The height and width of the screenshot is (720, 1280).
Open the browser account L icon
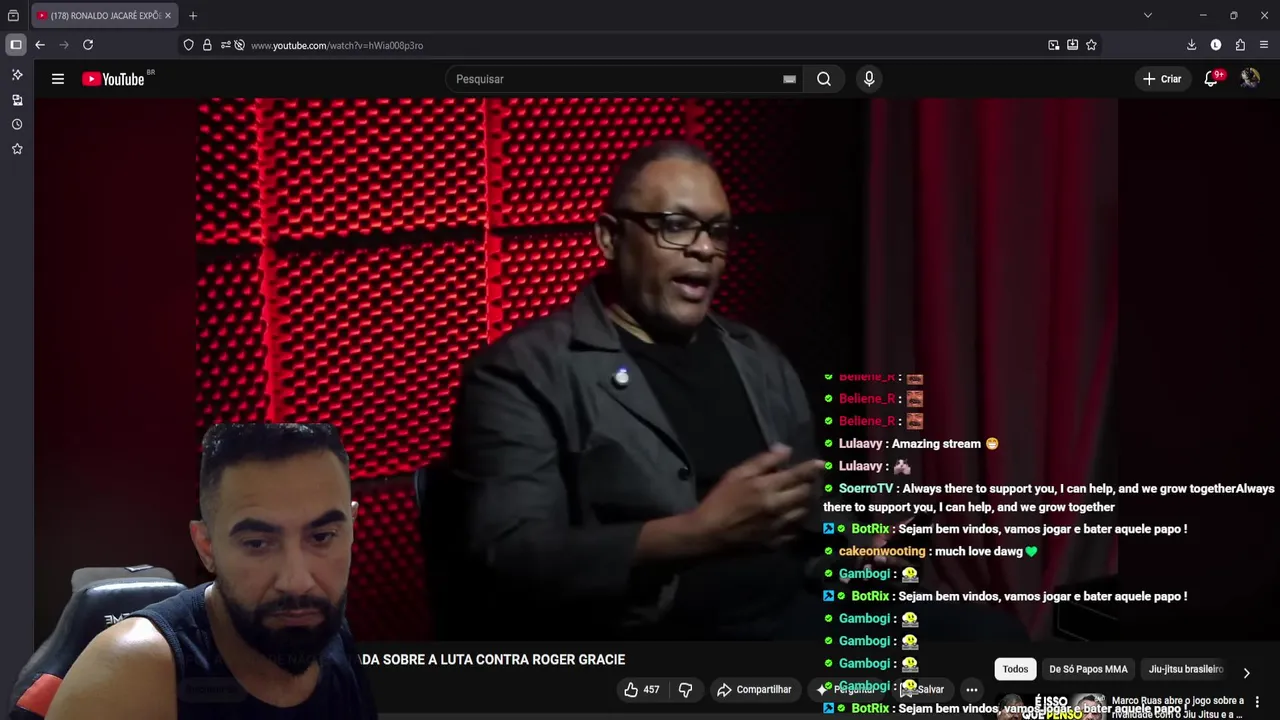coord(1216,45)
